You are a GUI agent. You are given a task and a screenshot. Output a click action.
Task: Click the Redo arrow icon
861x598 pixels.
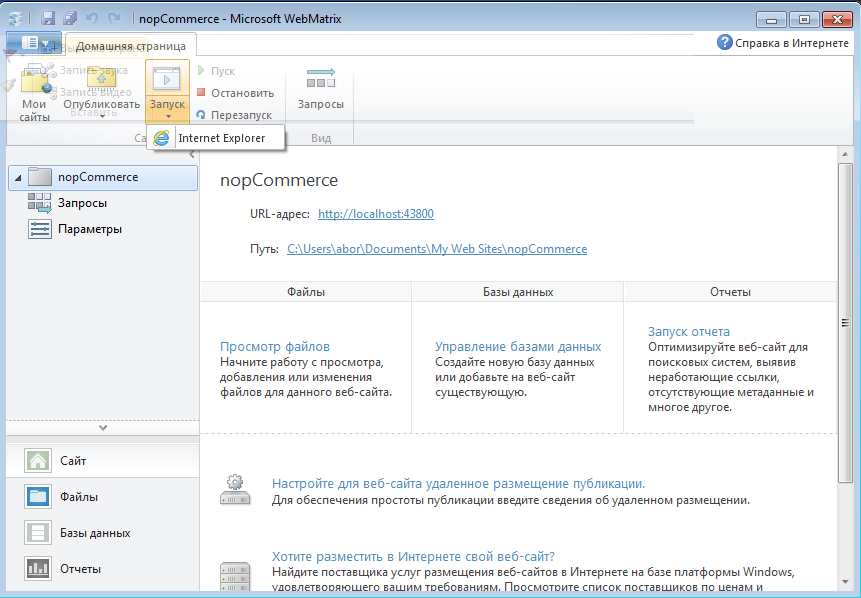114,18
